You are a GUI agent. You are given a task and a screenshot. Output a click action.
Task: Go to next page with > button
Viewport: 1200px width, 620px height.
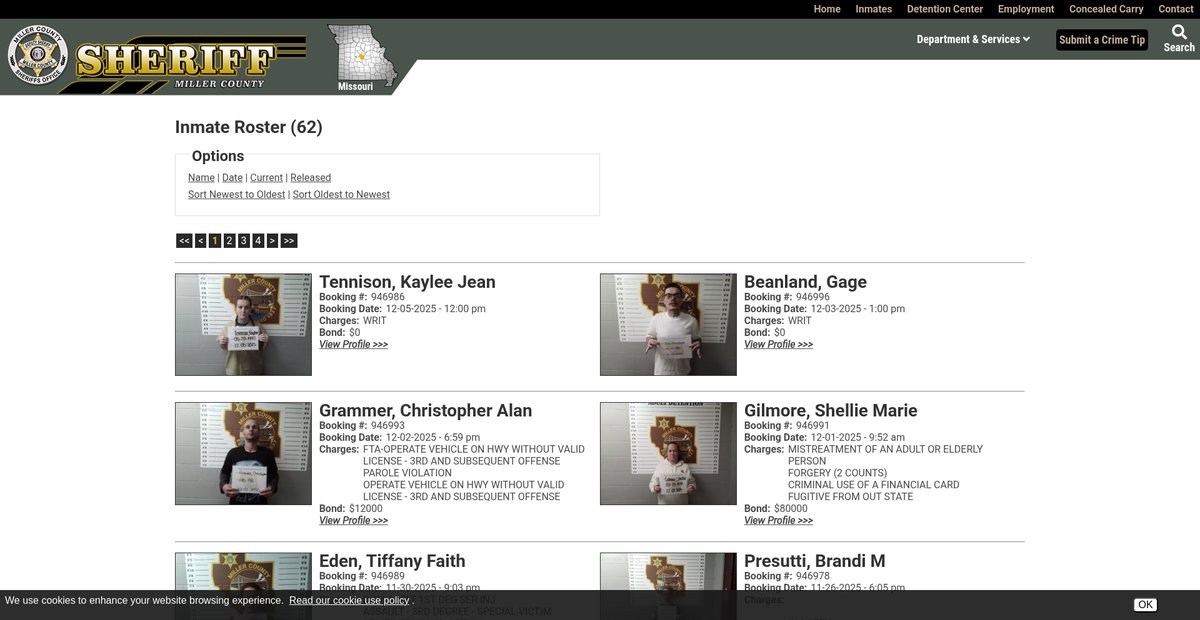coord(272,241)
